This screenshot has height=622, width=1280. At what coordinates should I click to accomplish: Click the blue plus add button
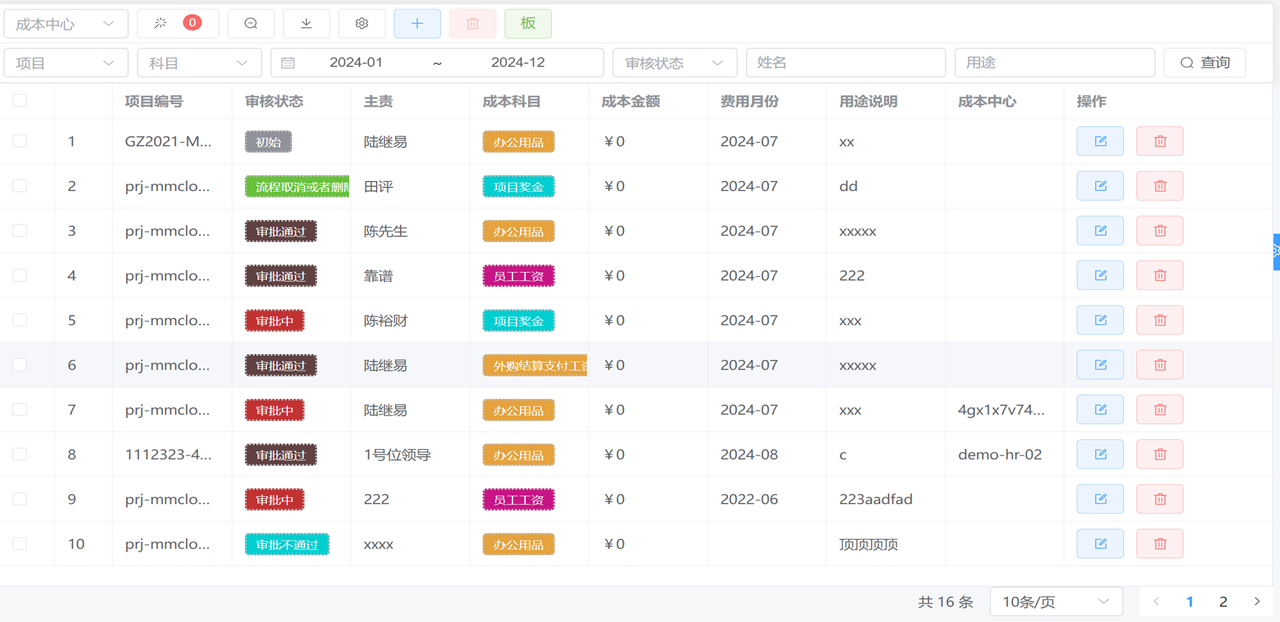coord(417,23)
